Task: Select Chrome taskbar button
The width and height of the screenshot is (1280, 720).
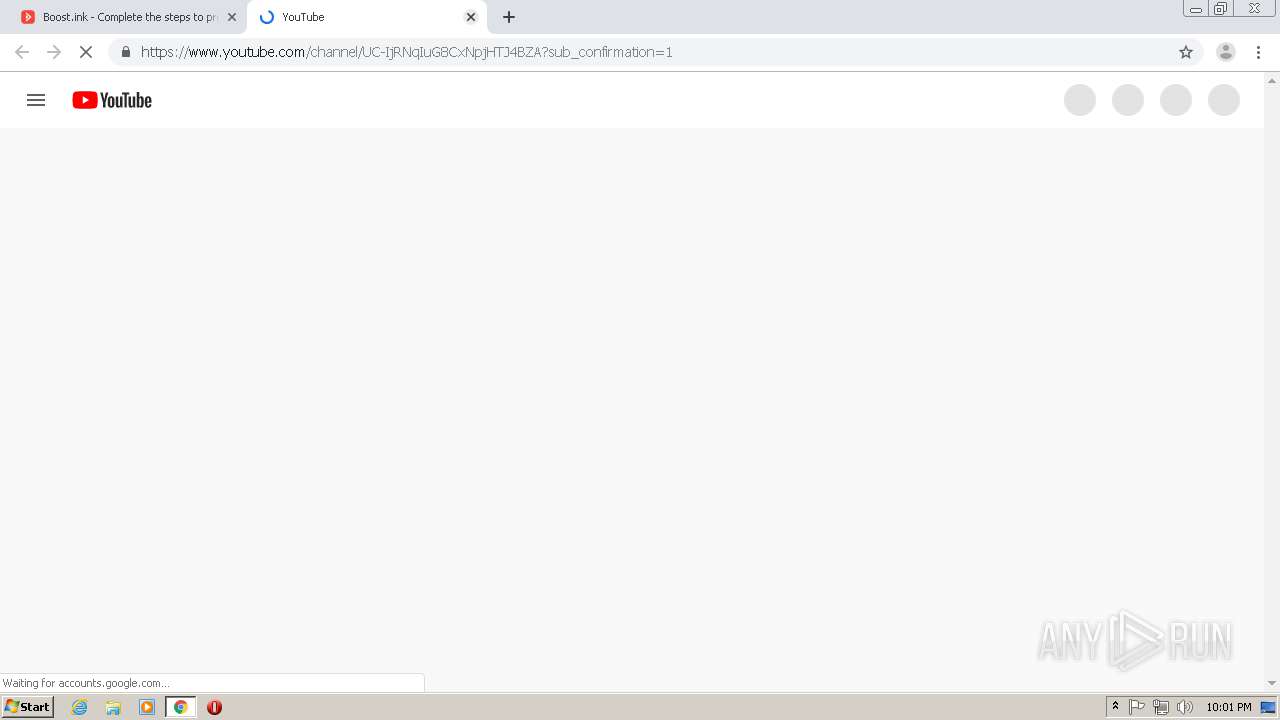Action: [181, 707]
